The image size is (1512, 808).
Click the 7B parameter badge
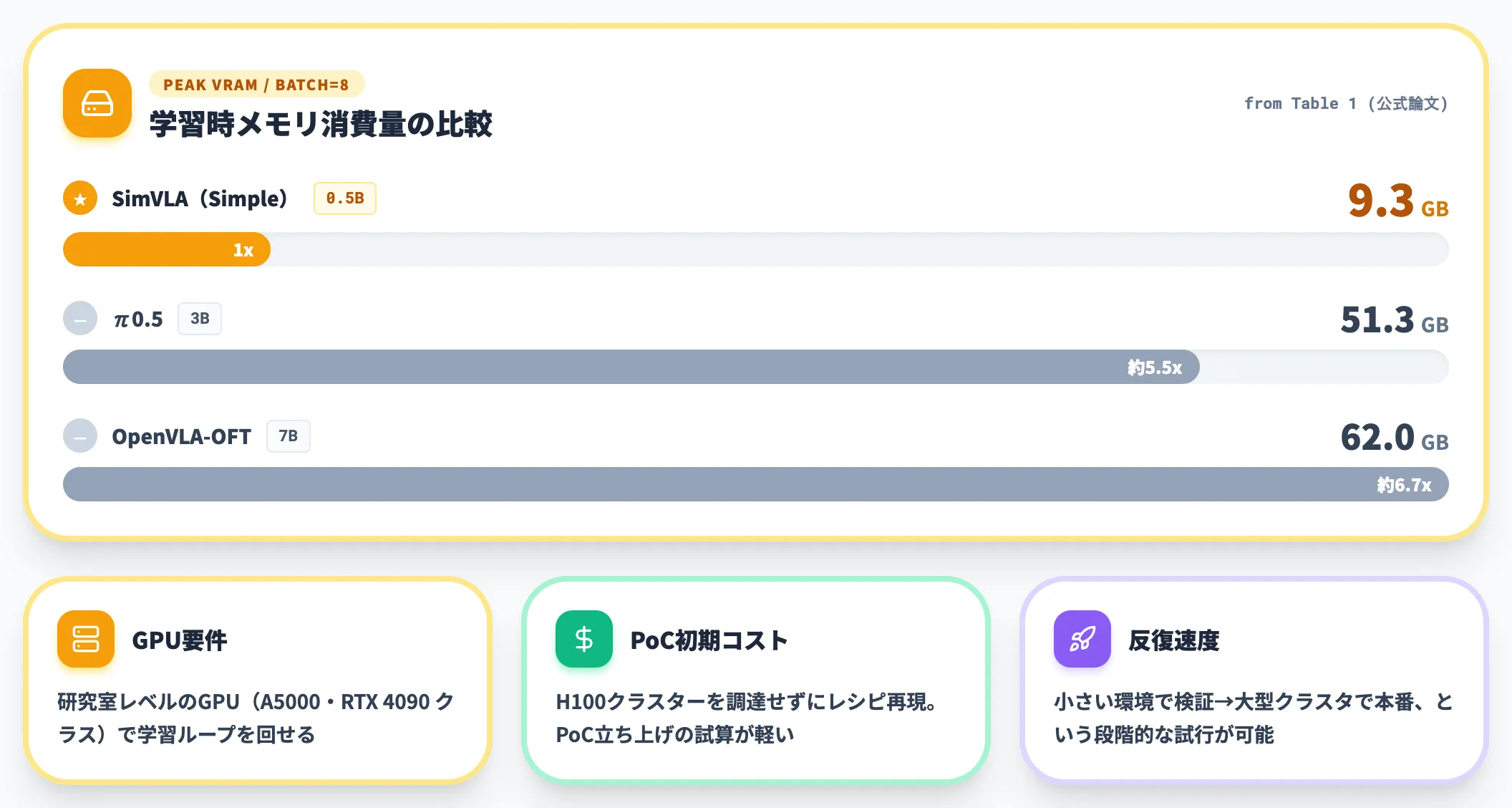[x=289, y=436]
